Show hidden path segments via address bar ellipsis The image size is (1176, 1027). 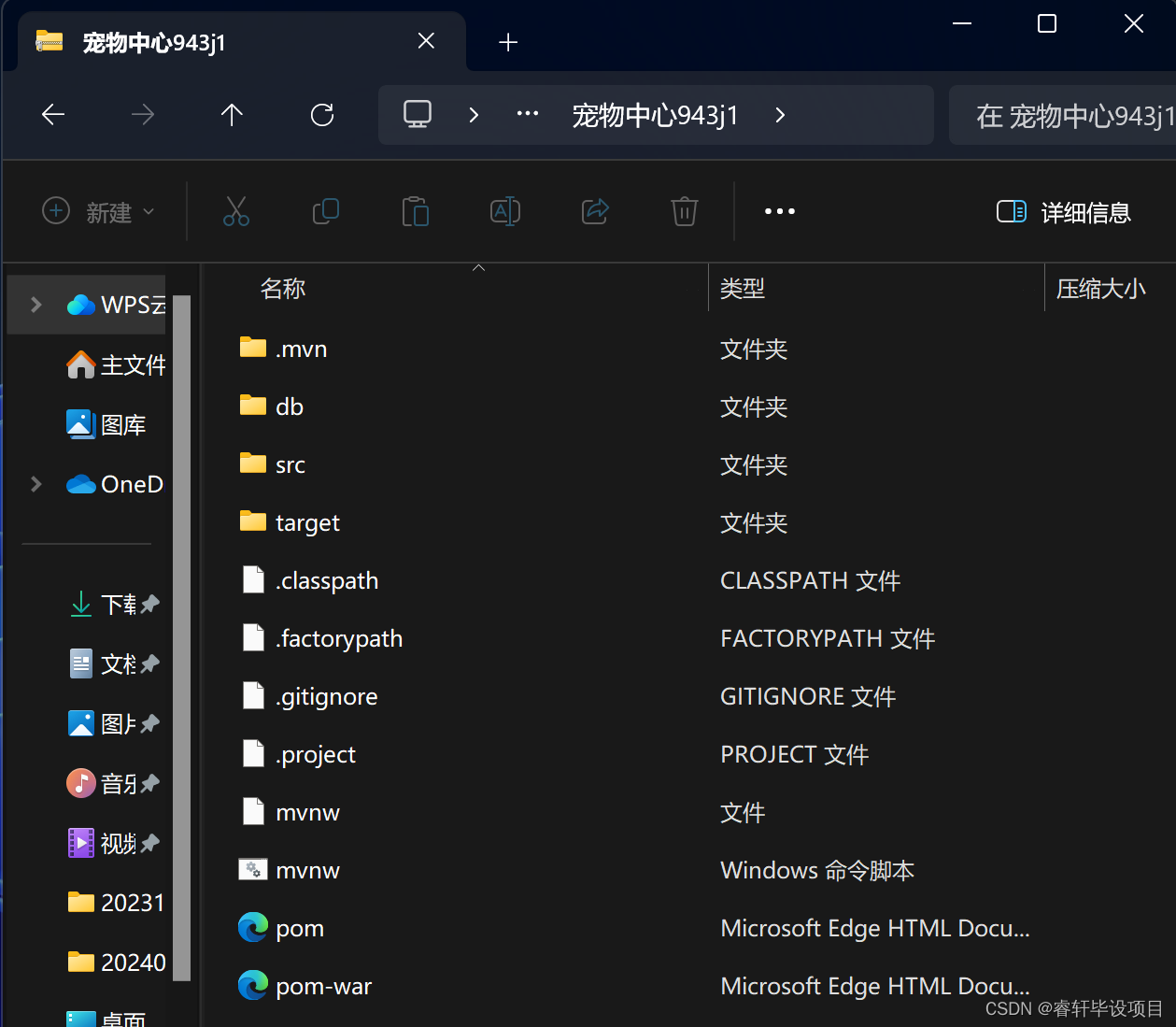coord(528,114)
